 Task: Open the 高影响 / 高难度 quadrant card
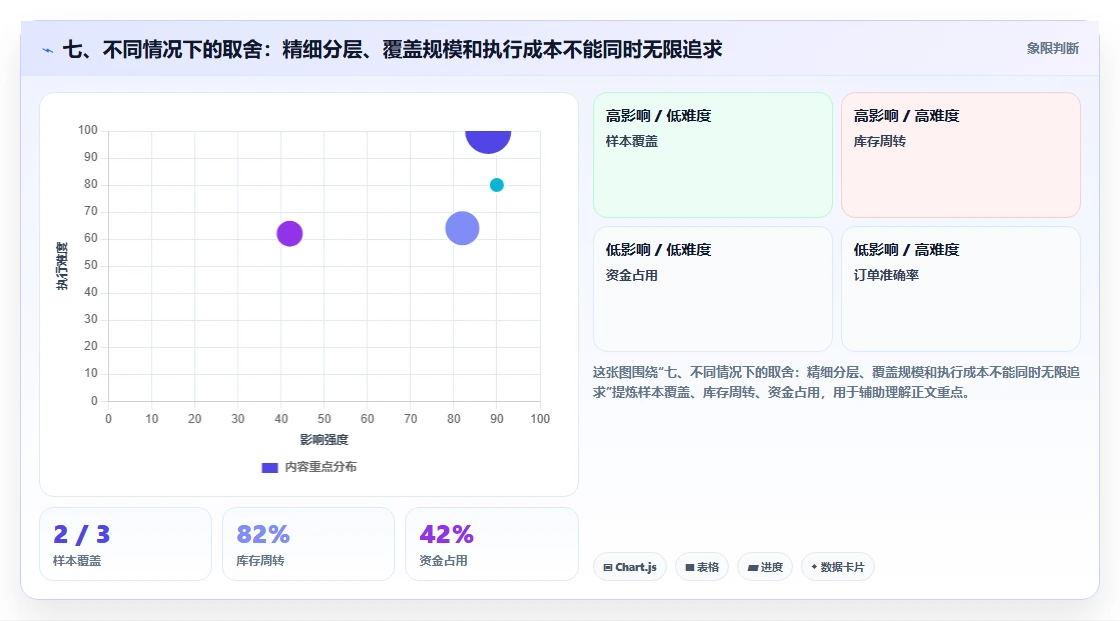point(961,155)
